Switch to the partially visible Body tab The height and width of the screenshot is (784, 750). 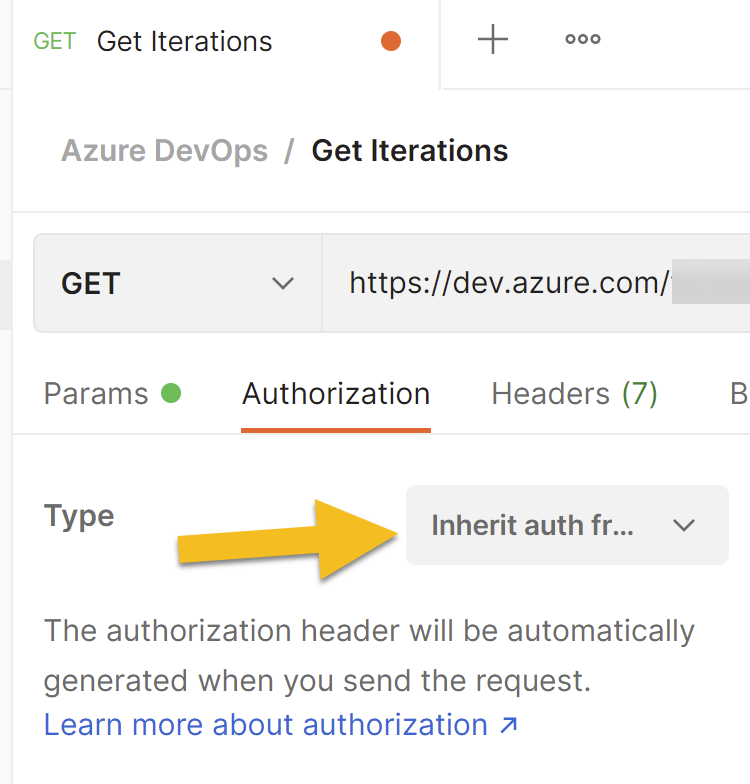point(739,394)
